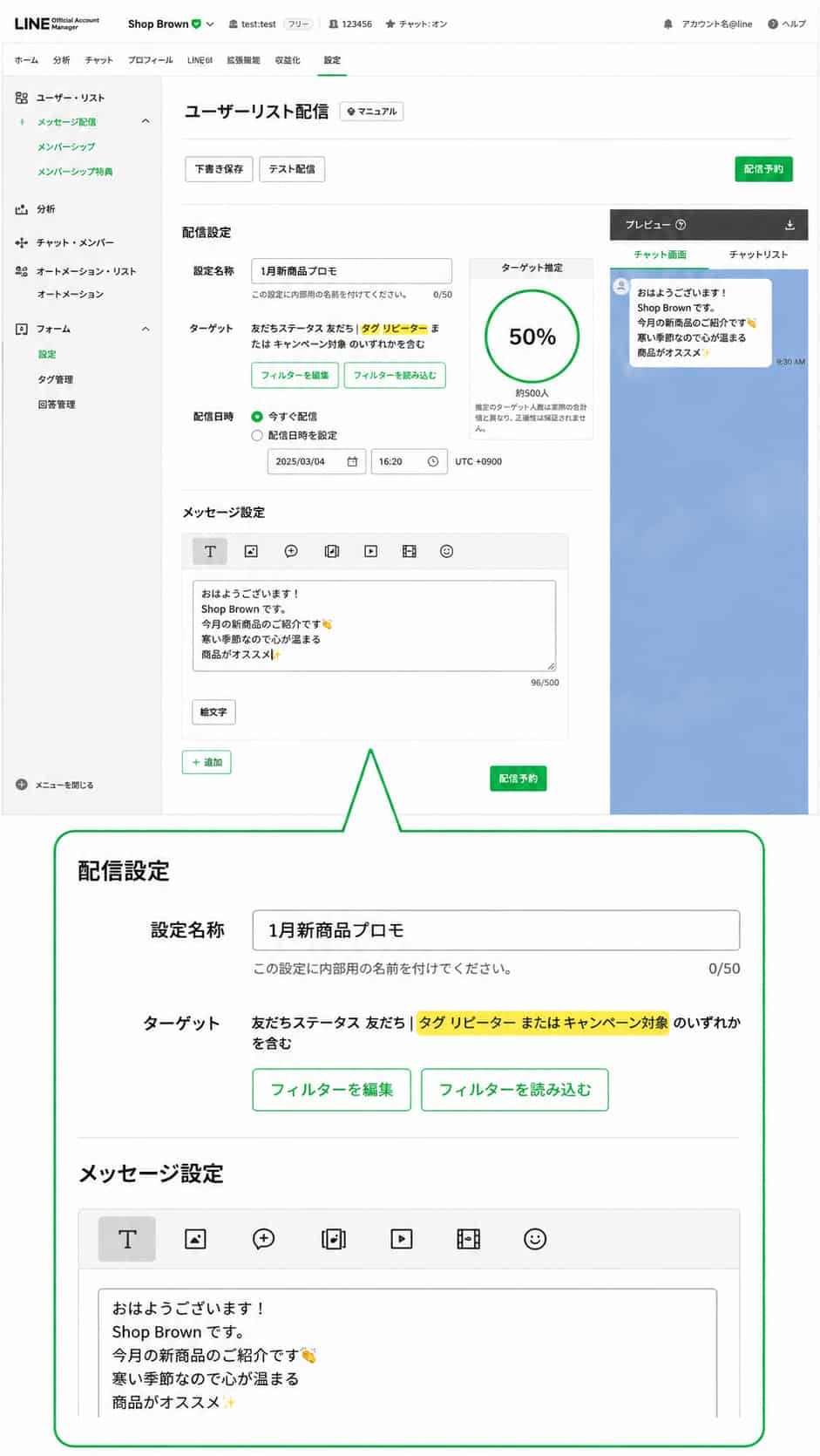Image resolution: width=820 pixels, height=1456 pixels.
Task: Choose the video play icon in the small message toolbar
Action: (370, 551)
